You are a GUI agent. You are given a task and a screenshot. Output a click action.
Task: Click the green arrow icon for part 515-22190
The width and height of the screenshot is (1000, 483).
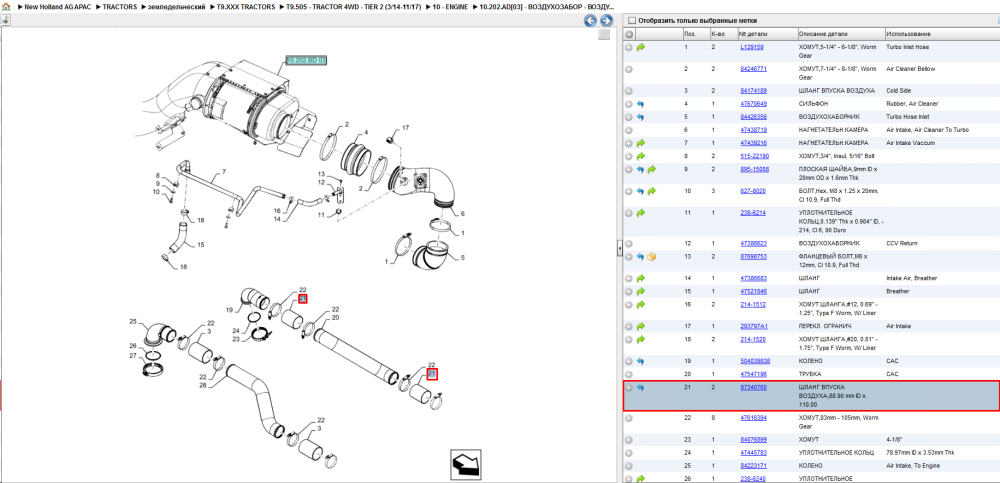click(641, 156)
